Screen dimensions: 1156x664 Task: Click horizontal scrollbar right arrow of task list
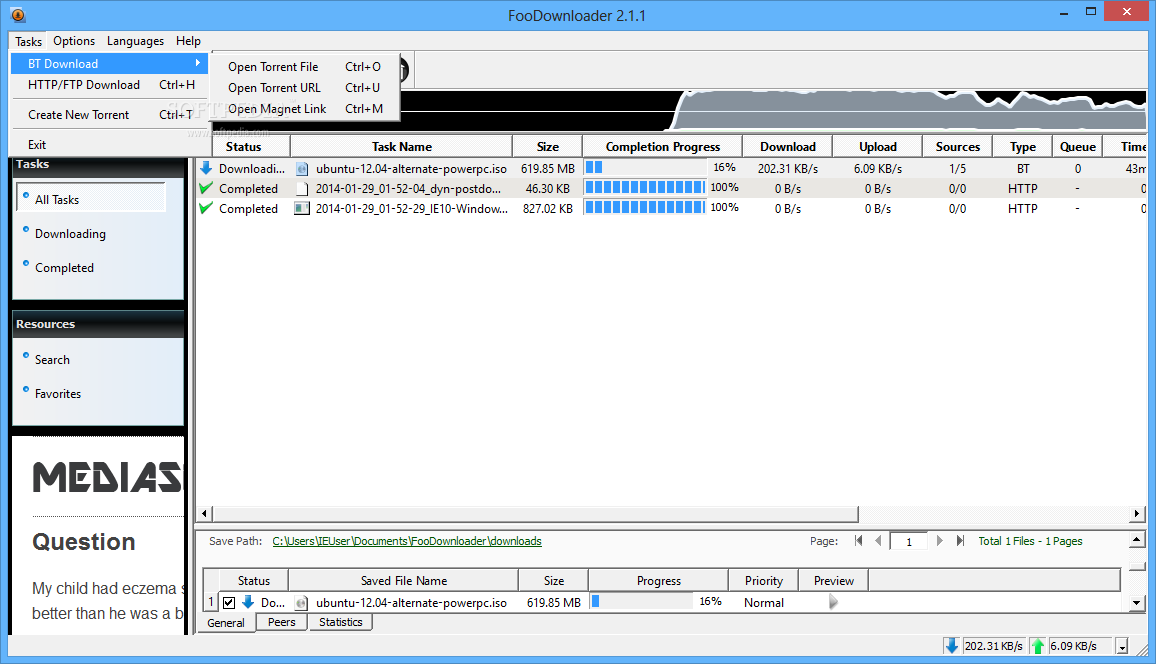1136,514
